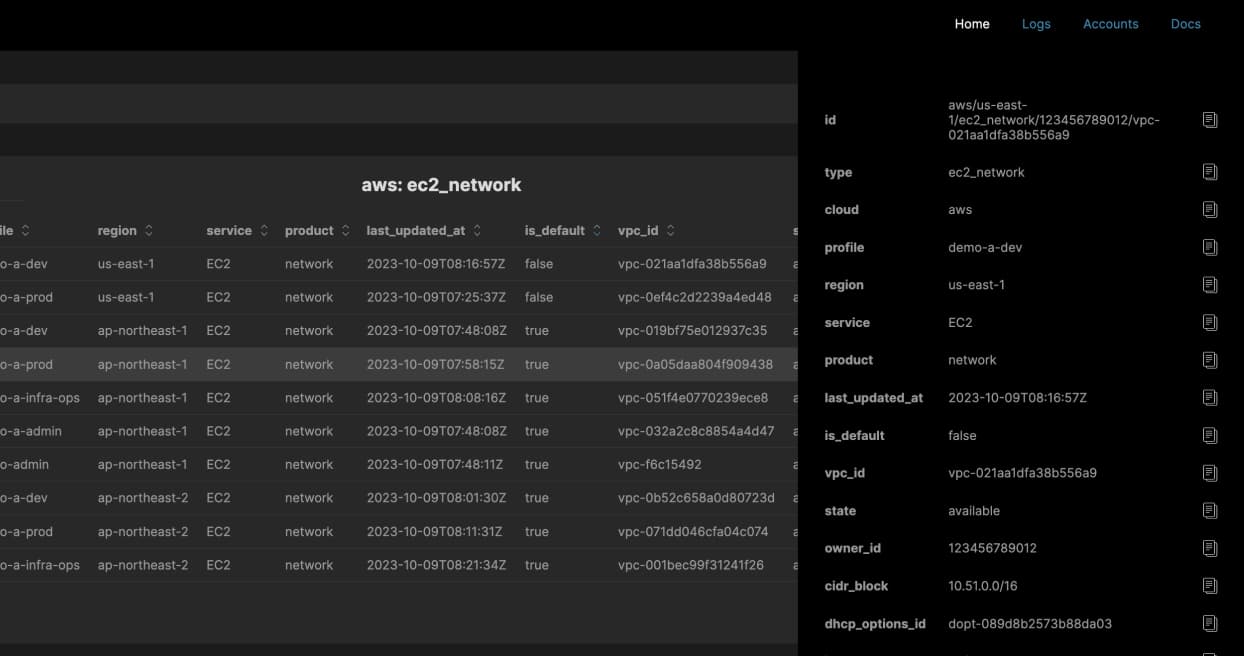Select row with vpc-f6c15492

click(399, 465)
